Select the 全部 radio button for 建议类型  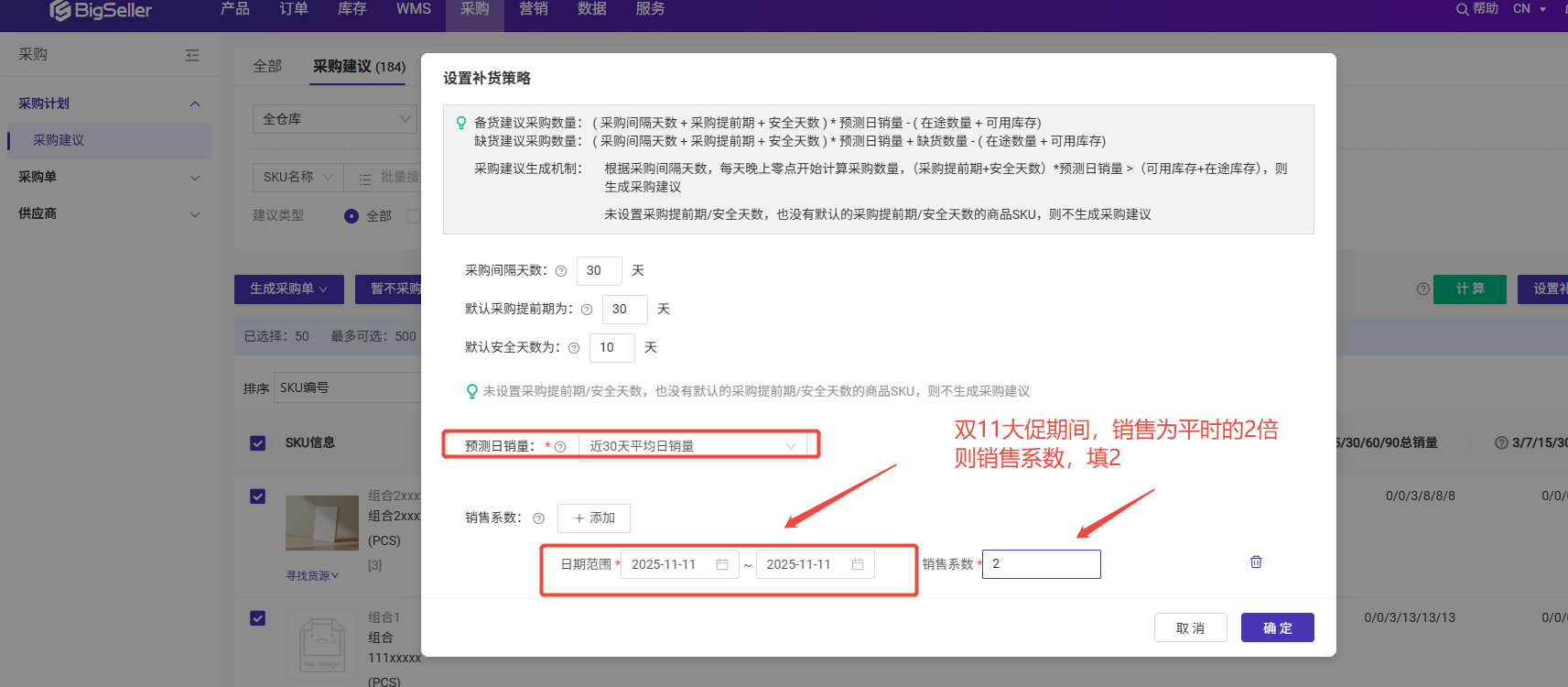pos(351,216)
